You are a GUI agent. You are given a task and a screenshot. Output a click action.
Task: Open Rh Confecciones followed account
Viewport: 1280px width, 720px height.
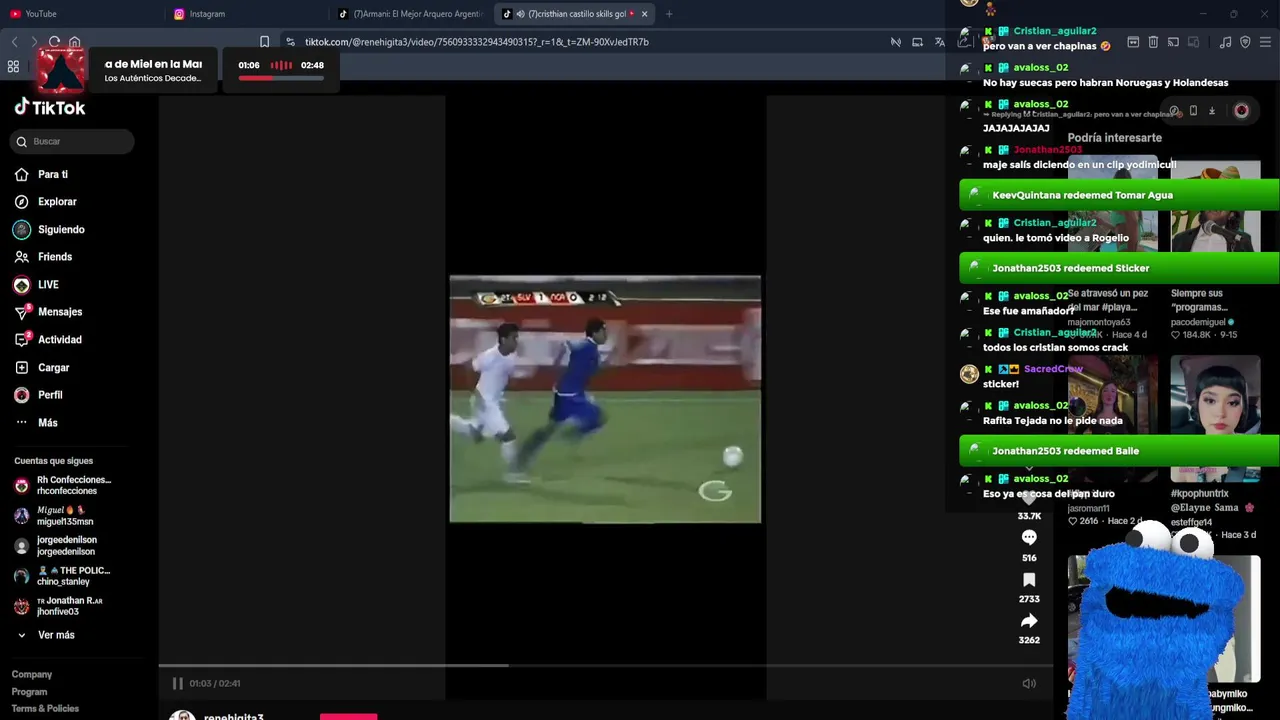click(x=62, y=485)
